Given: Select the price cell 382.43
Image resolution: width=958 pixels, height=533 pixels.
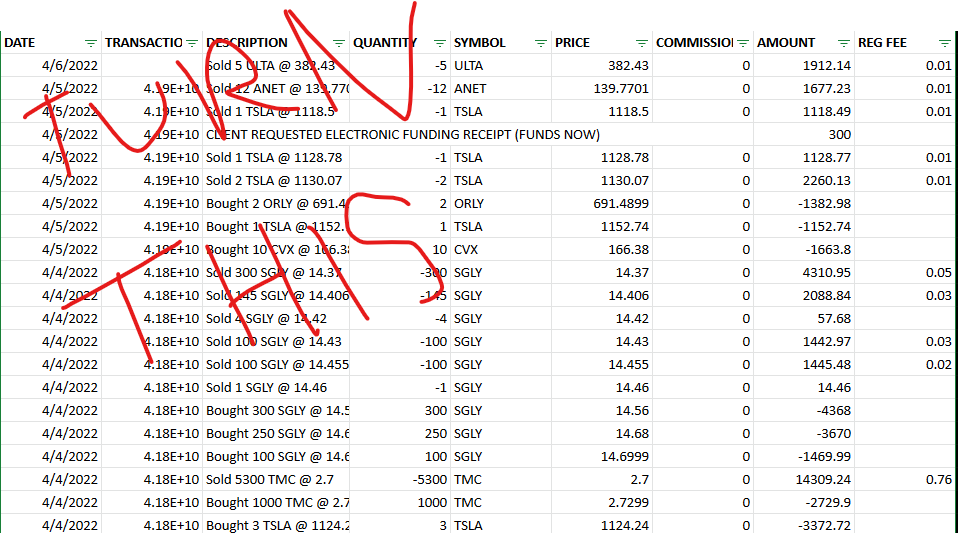Looking at the screenshot, I should point(602,65).
